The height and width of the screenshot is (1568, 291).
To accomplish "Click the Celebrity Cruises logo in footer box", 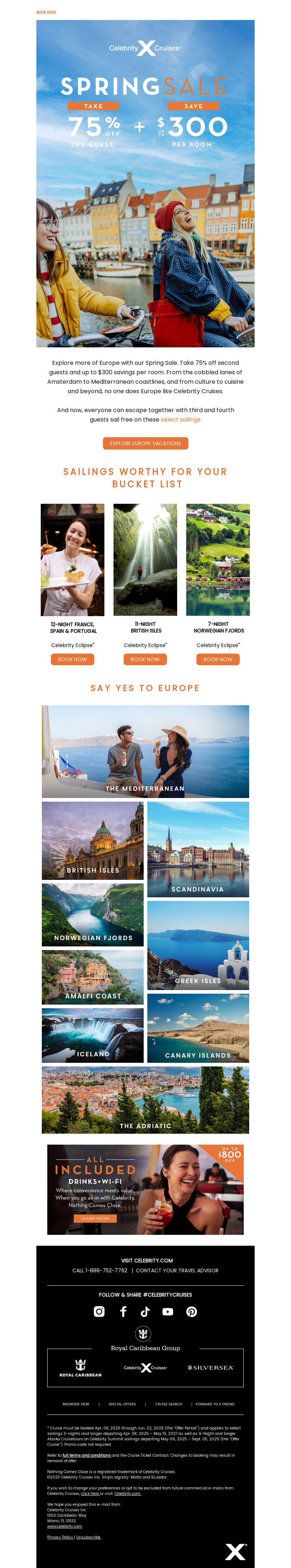I will 145,1367.
